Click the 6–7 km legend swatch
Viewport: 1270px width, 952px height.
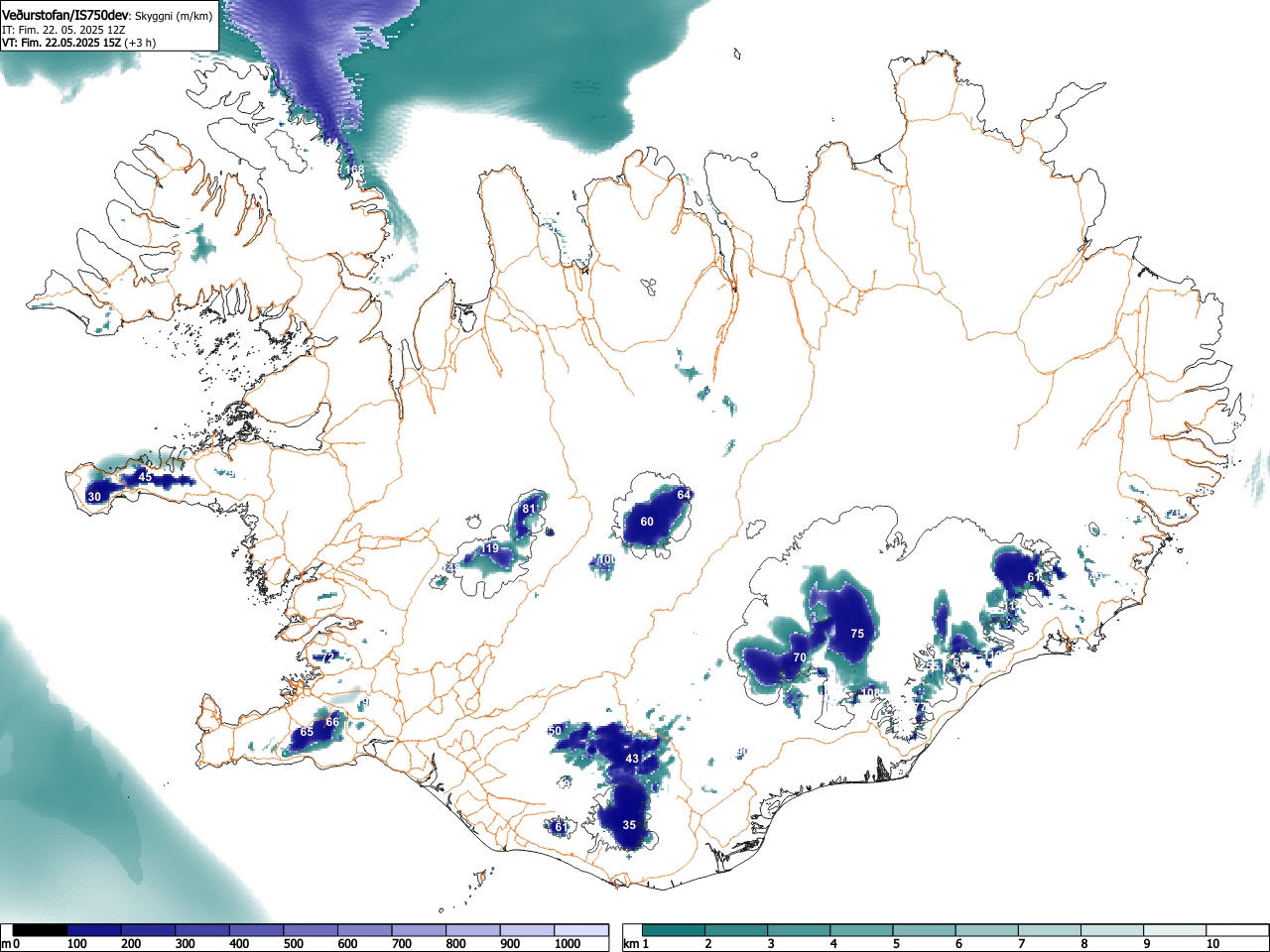point(986,930)
